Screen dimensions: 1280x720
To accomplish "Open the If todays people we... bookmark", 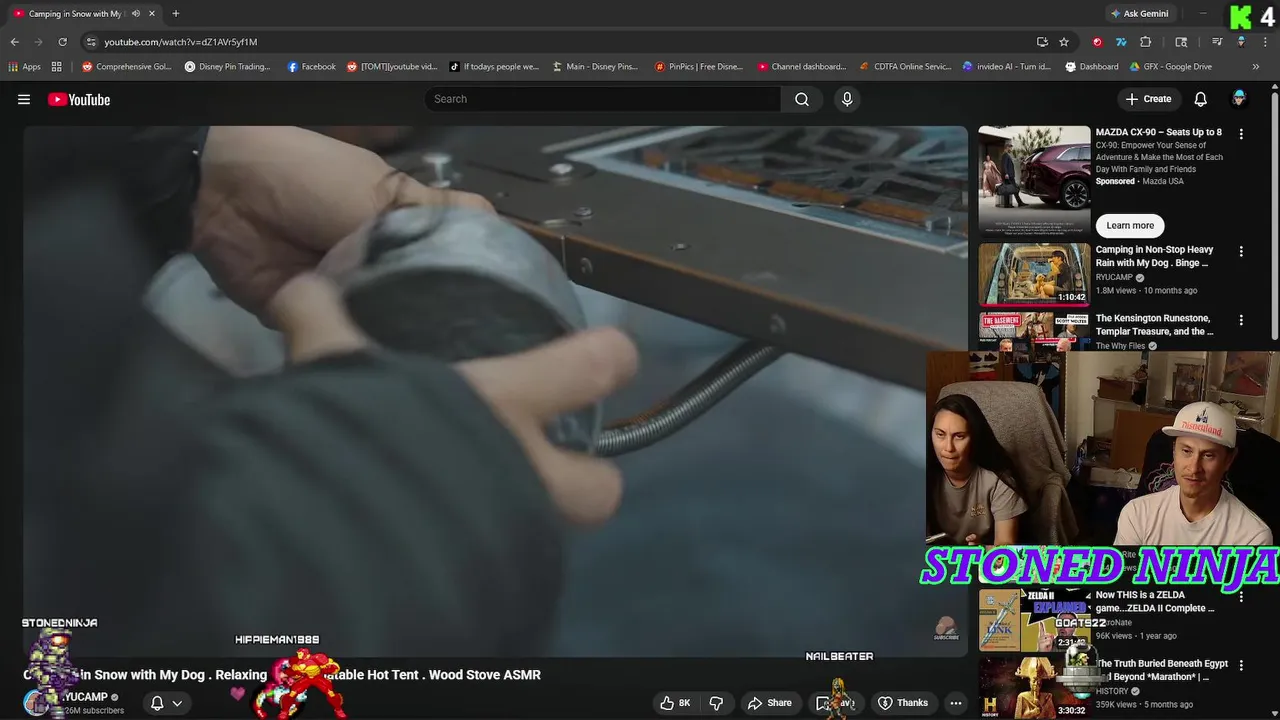I will tap(494, 67).
